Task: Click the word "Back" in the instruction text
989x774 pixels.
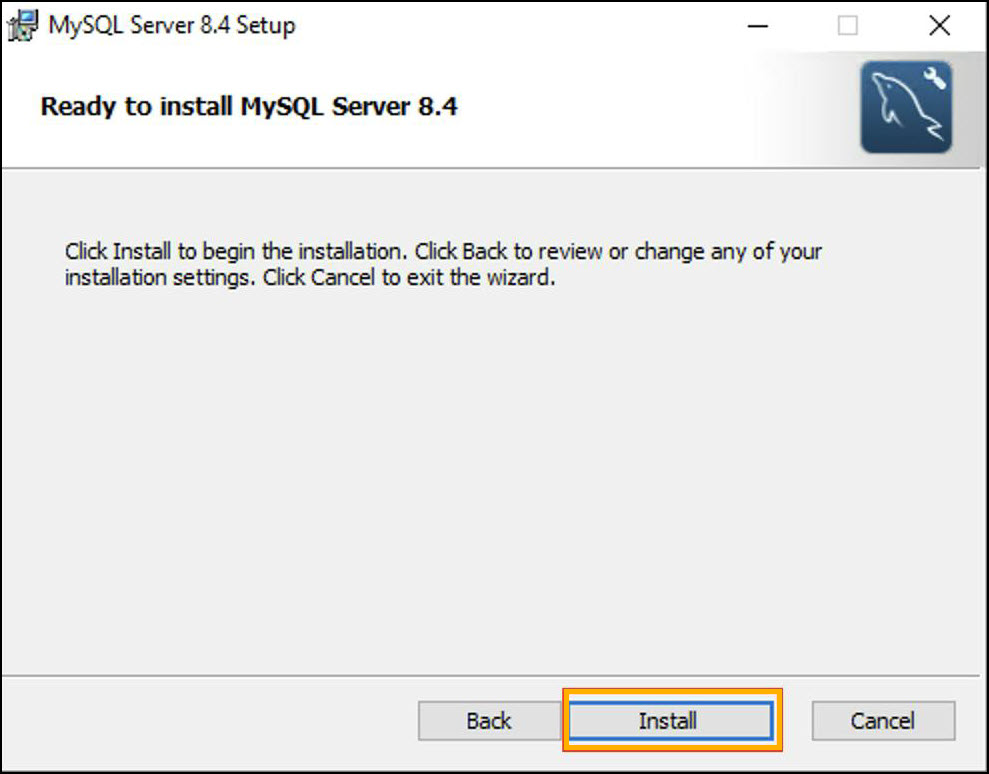Action: click(x=485, y=251)
